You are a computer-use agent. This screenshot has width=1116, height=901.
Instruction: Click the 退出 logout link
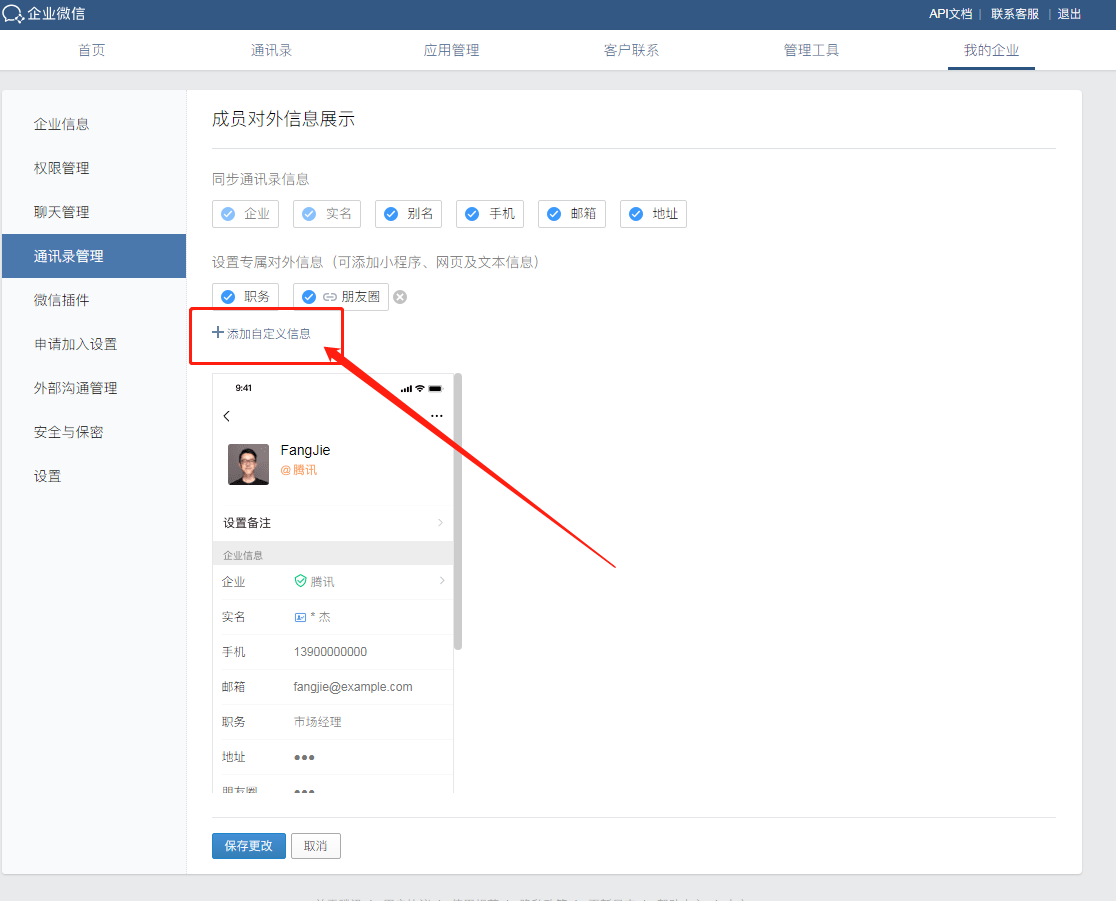coord(1069,14)
